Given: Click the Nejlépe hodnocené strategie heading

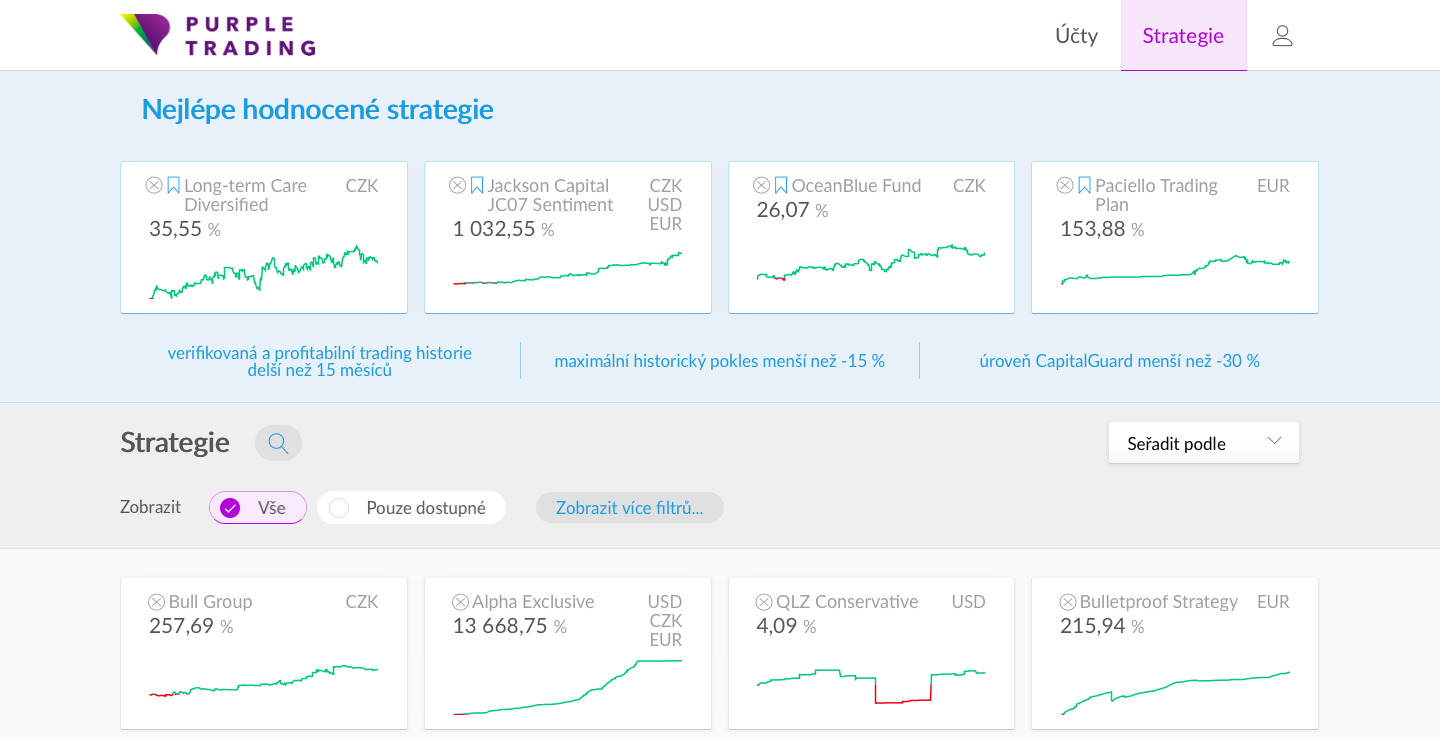Looking at the screenshot, I should pos(317,109).
